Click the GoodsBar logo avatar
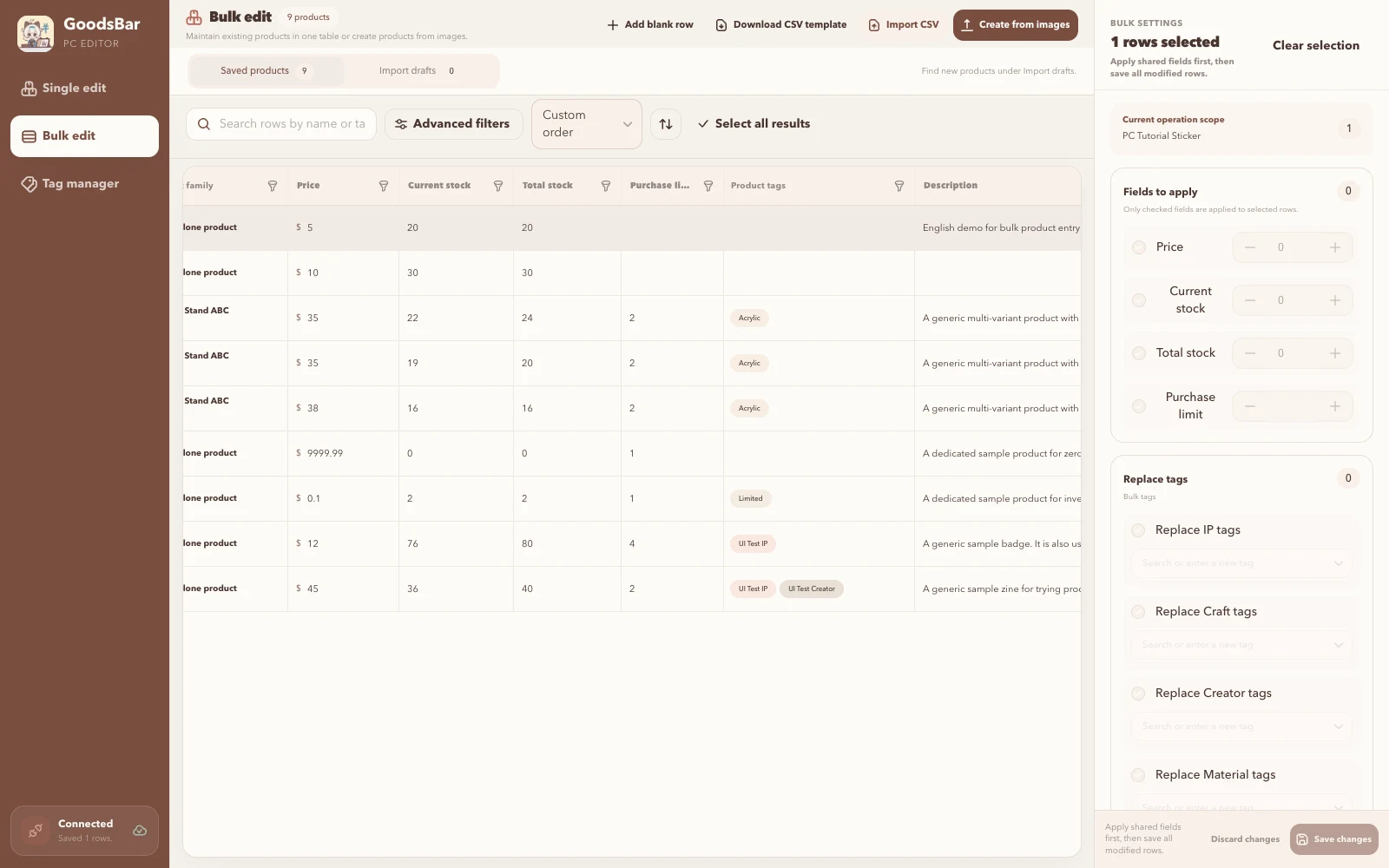The image size is (1389, 868). pyautogui.click(x=36, y=33)
